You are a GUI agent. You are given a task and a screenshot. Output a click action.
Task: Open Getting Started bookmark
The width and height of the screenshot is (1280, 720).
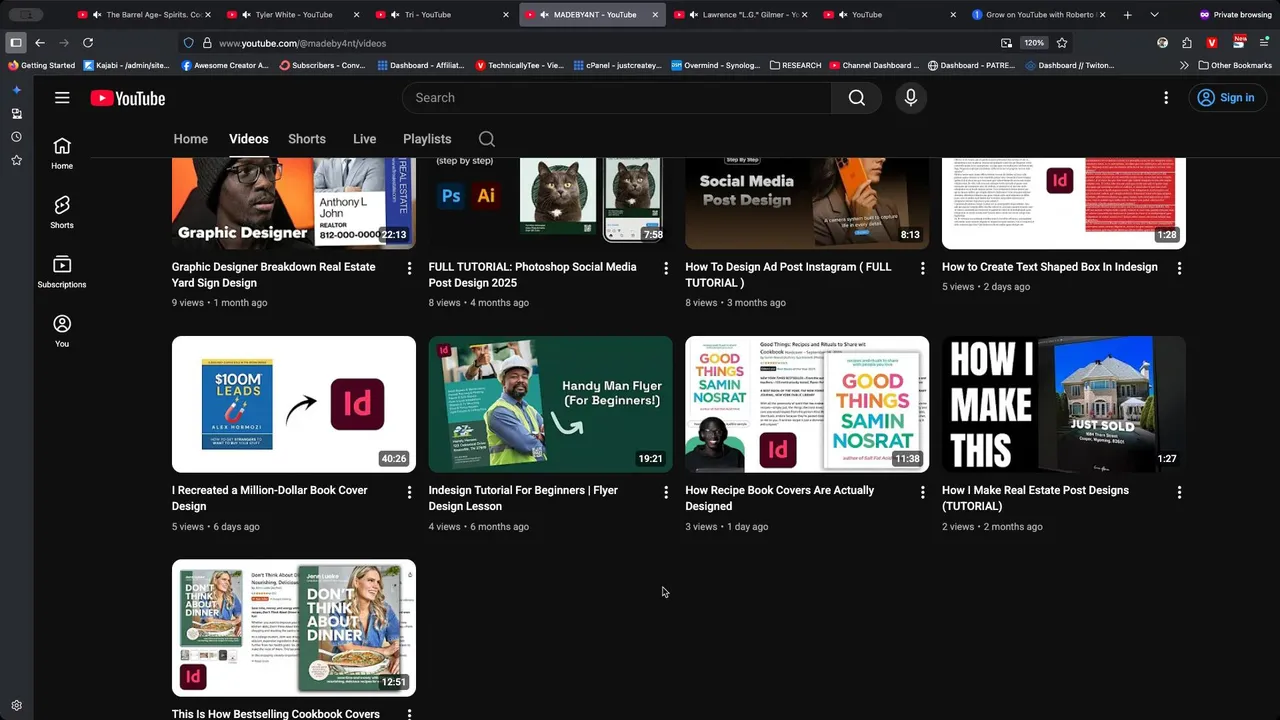(41, 65)
